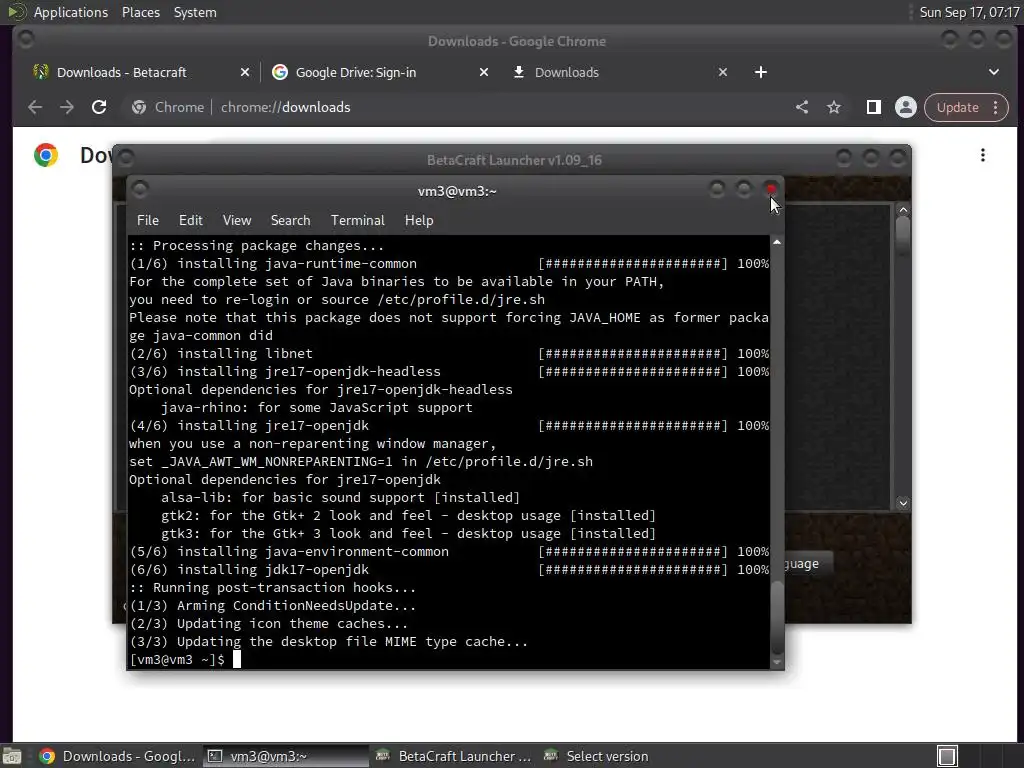Open the terminal Search menu
The width and height of the screenshot is (1024, 768).
[291, 220]
